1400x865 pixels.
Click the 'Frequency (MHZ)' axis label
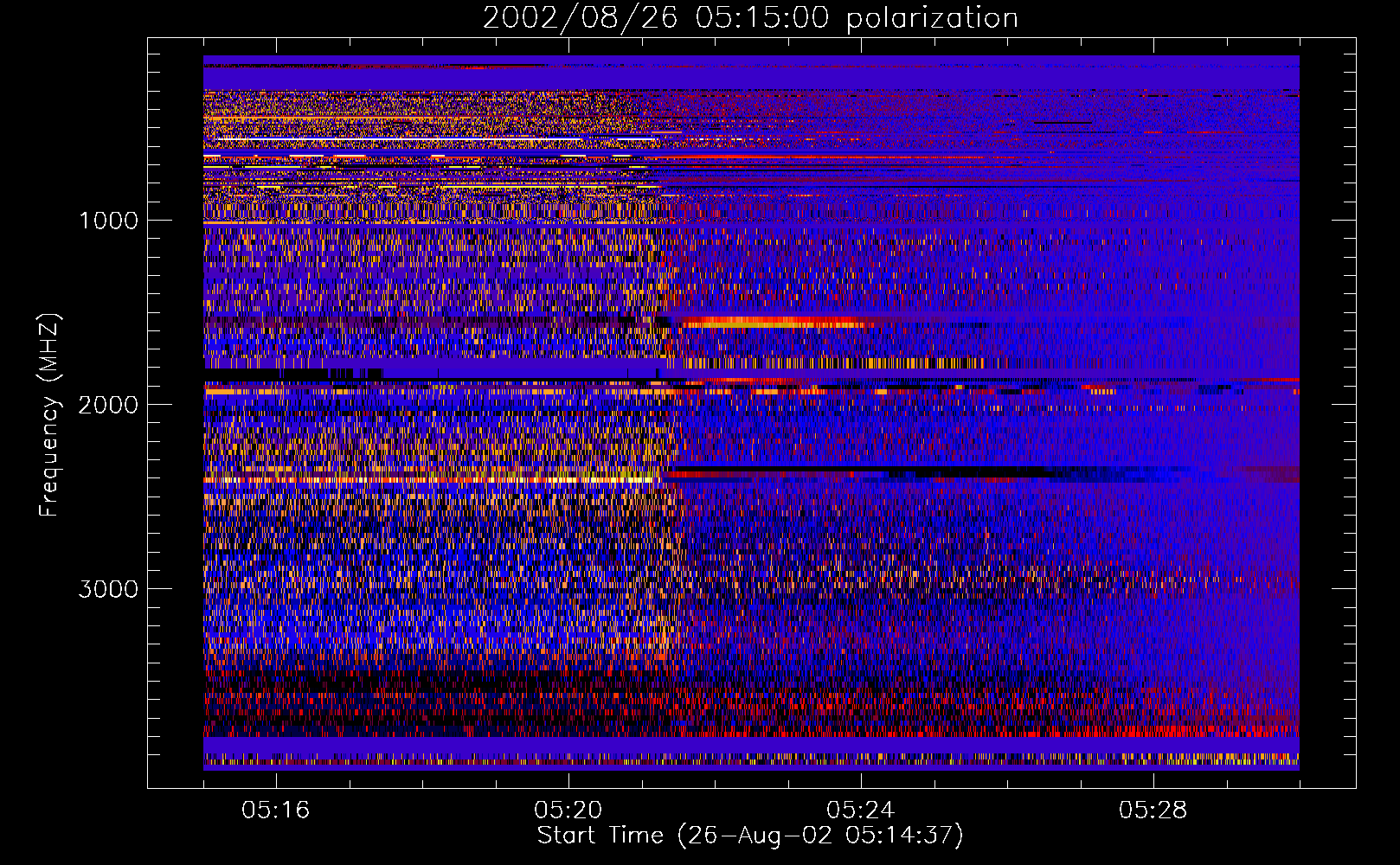point(50,415)
